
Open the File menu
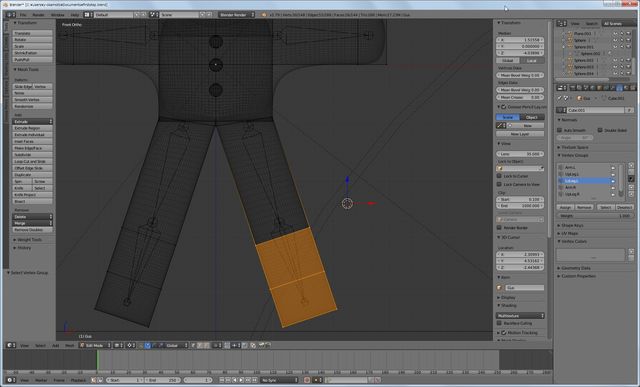coord(23,15)
